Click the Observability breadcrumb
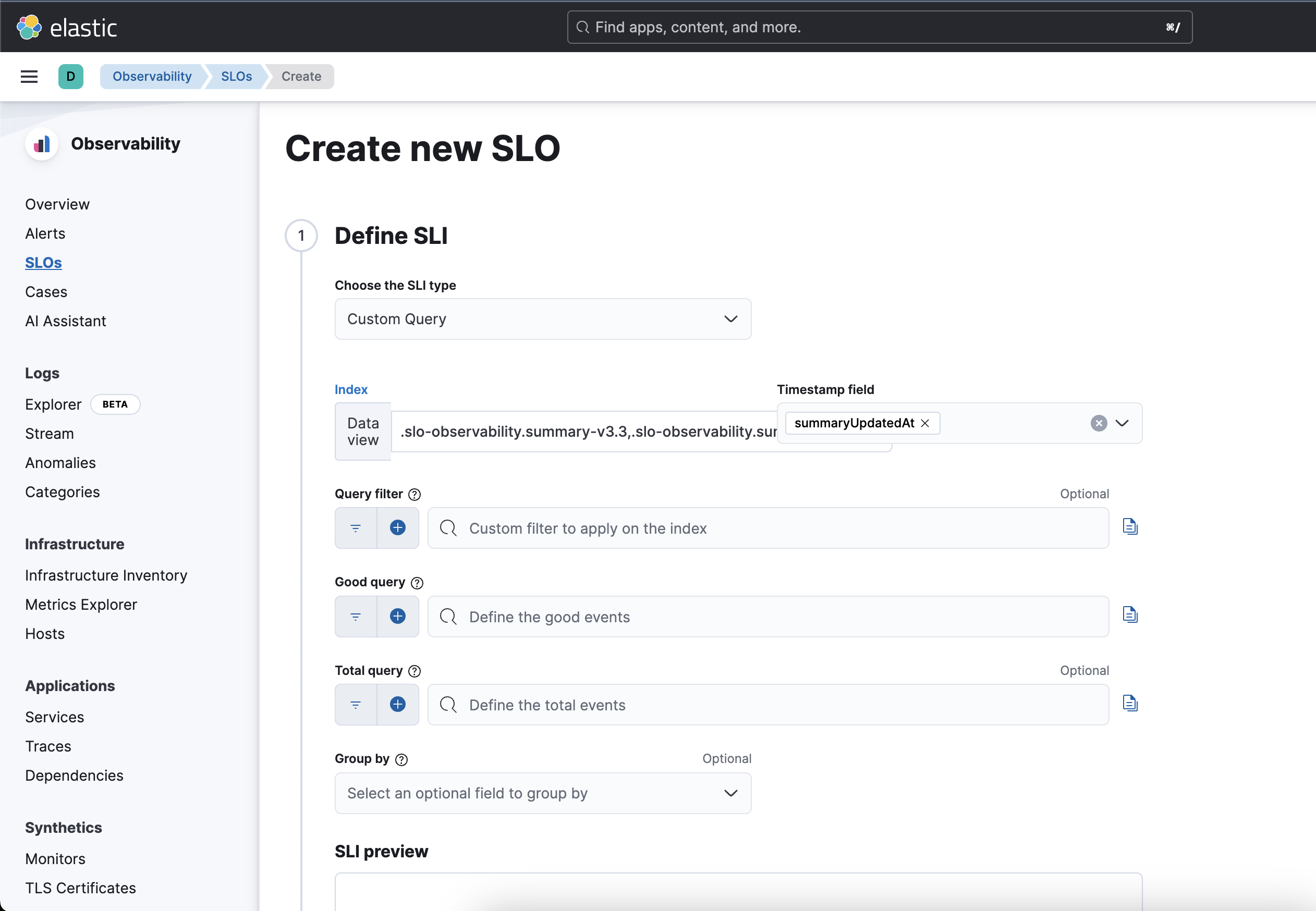Viewport: 1316px width, 911px height. 152,77
